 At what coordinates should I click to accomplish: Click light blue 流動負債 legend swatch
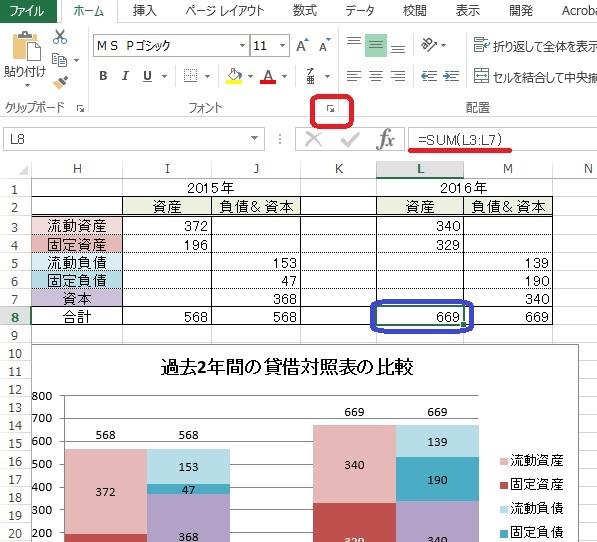pos(504,509)
